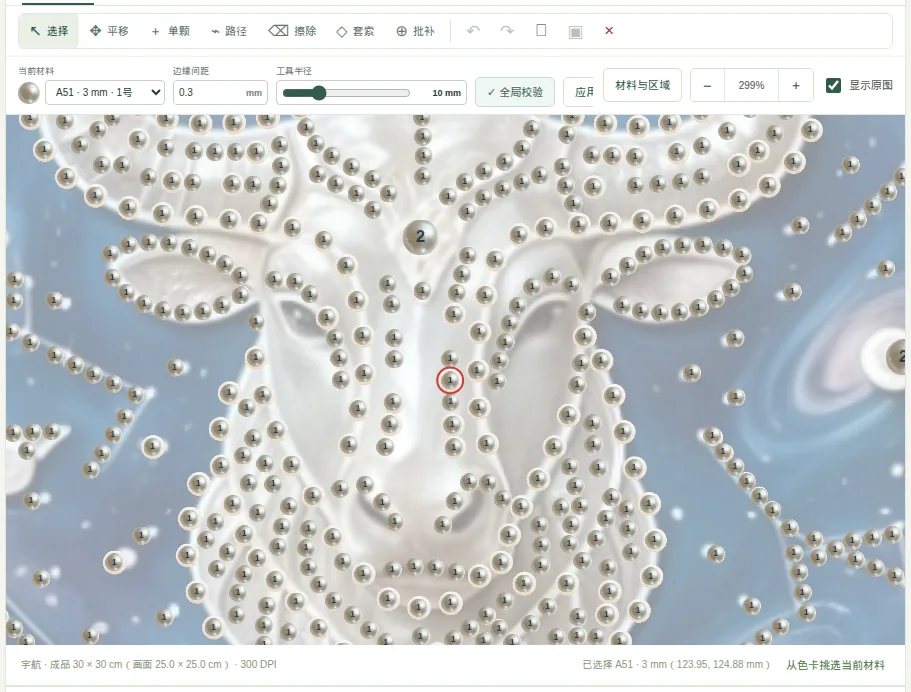911x692 pixels.
Task: Click the large number 2 bead on forehead
Action: pyautogui.click(x=420, y=237)
